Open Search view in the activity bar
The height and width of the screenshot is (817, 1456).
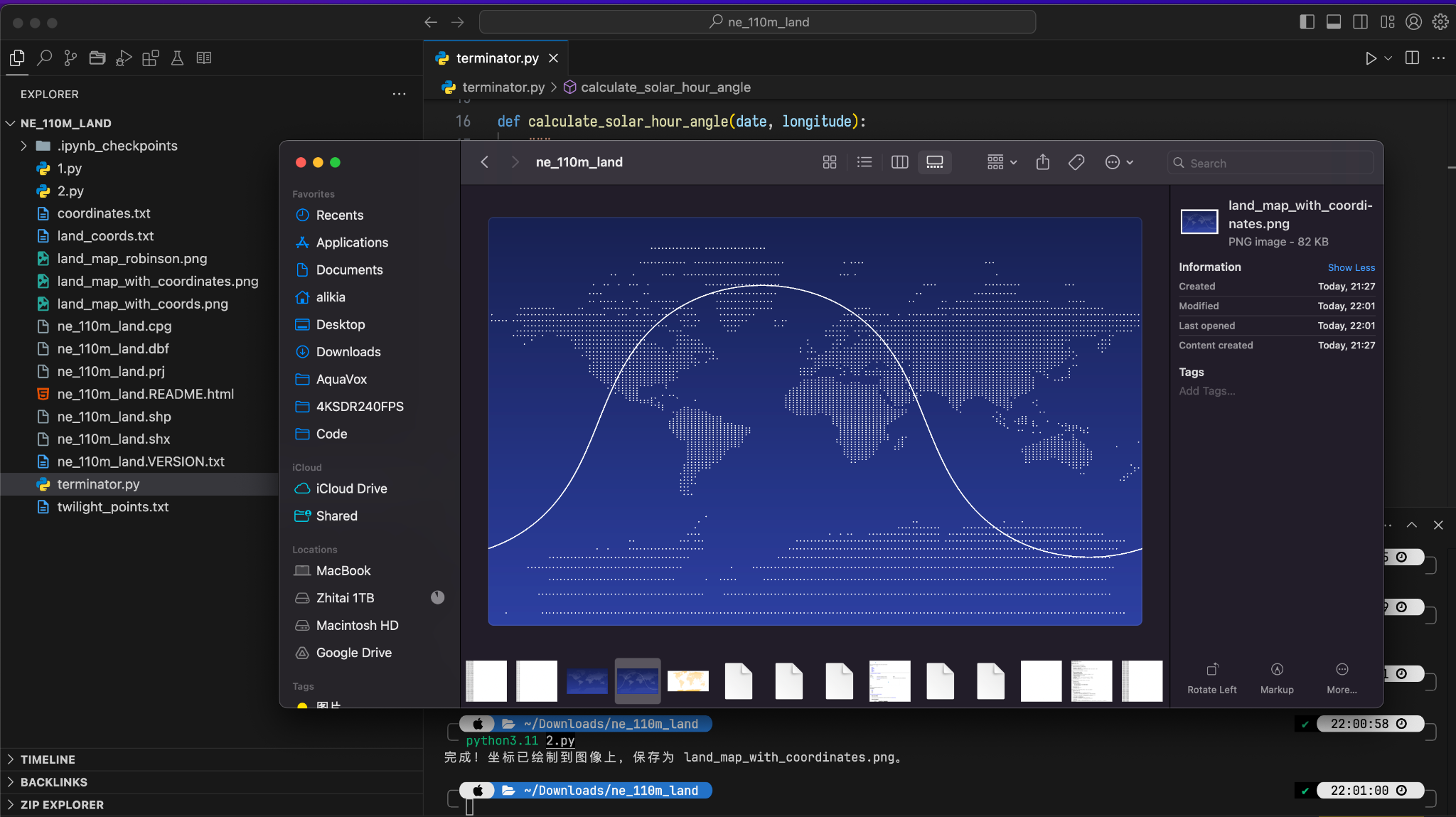pyautogui.click(x=44, y=58)
